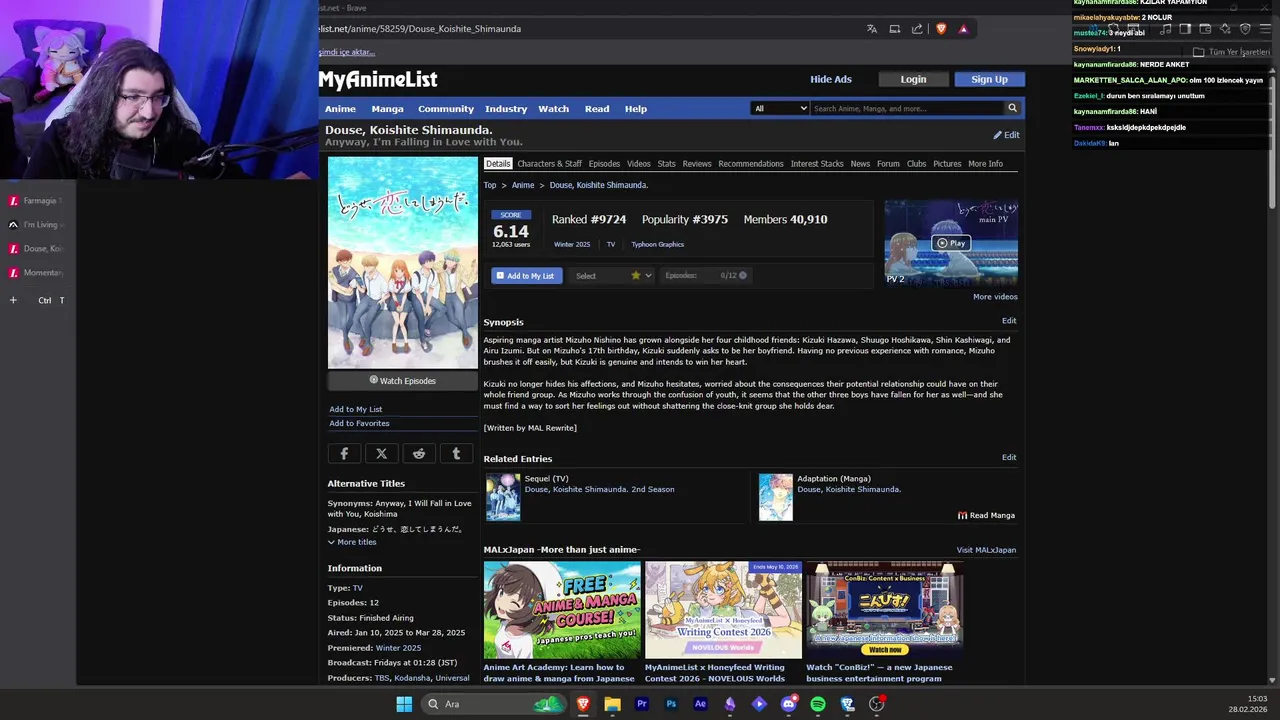Viewport: 1280px width, 720px height.
Task: Open Discord from the taskbar
Action: pyautogui.click(x=788, y=704)
